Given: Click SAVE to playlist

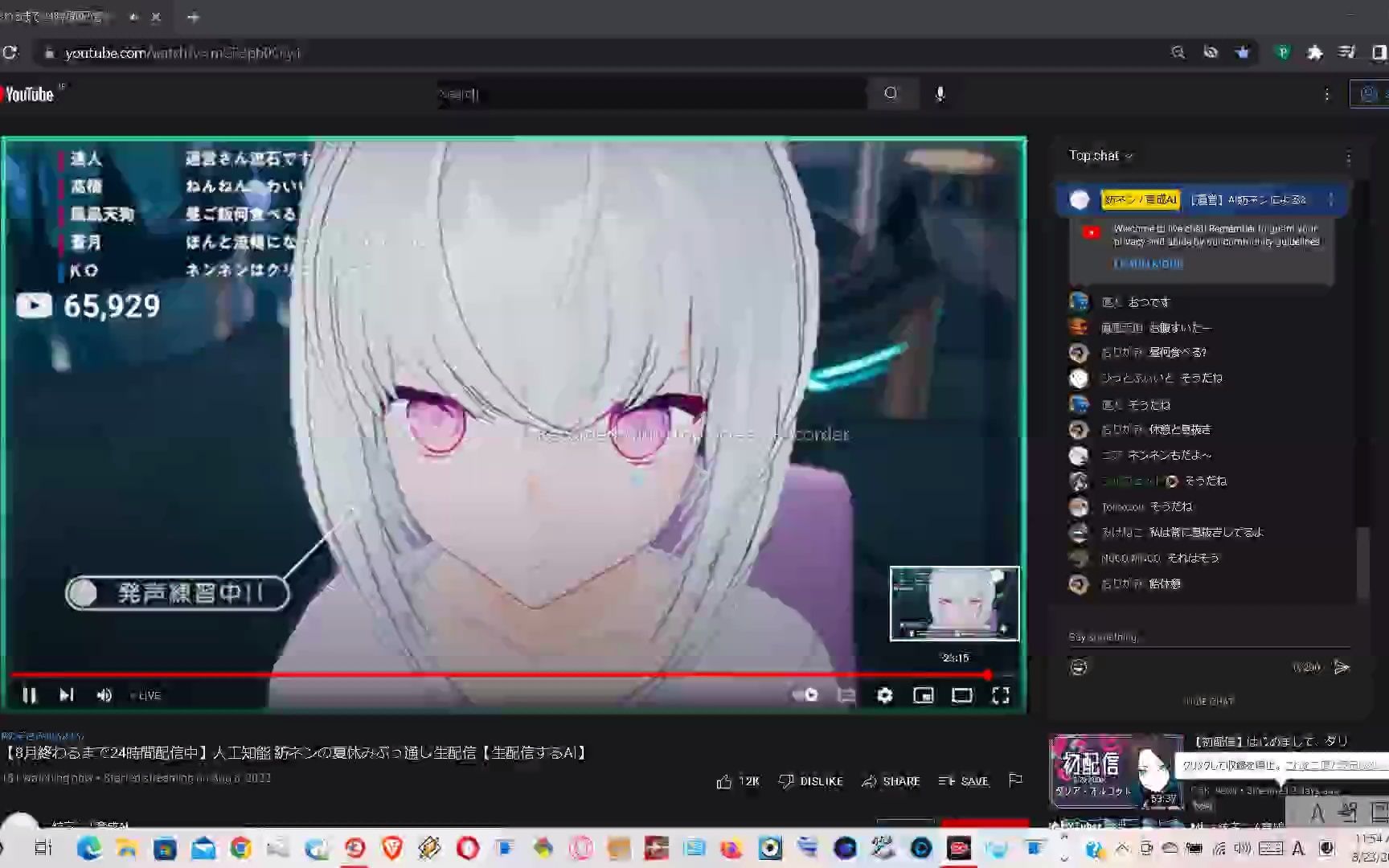Looking at the screenshot, I should pos(963,781).
